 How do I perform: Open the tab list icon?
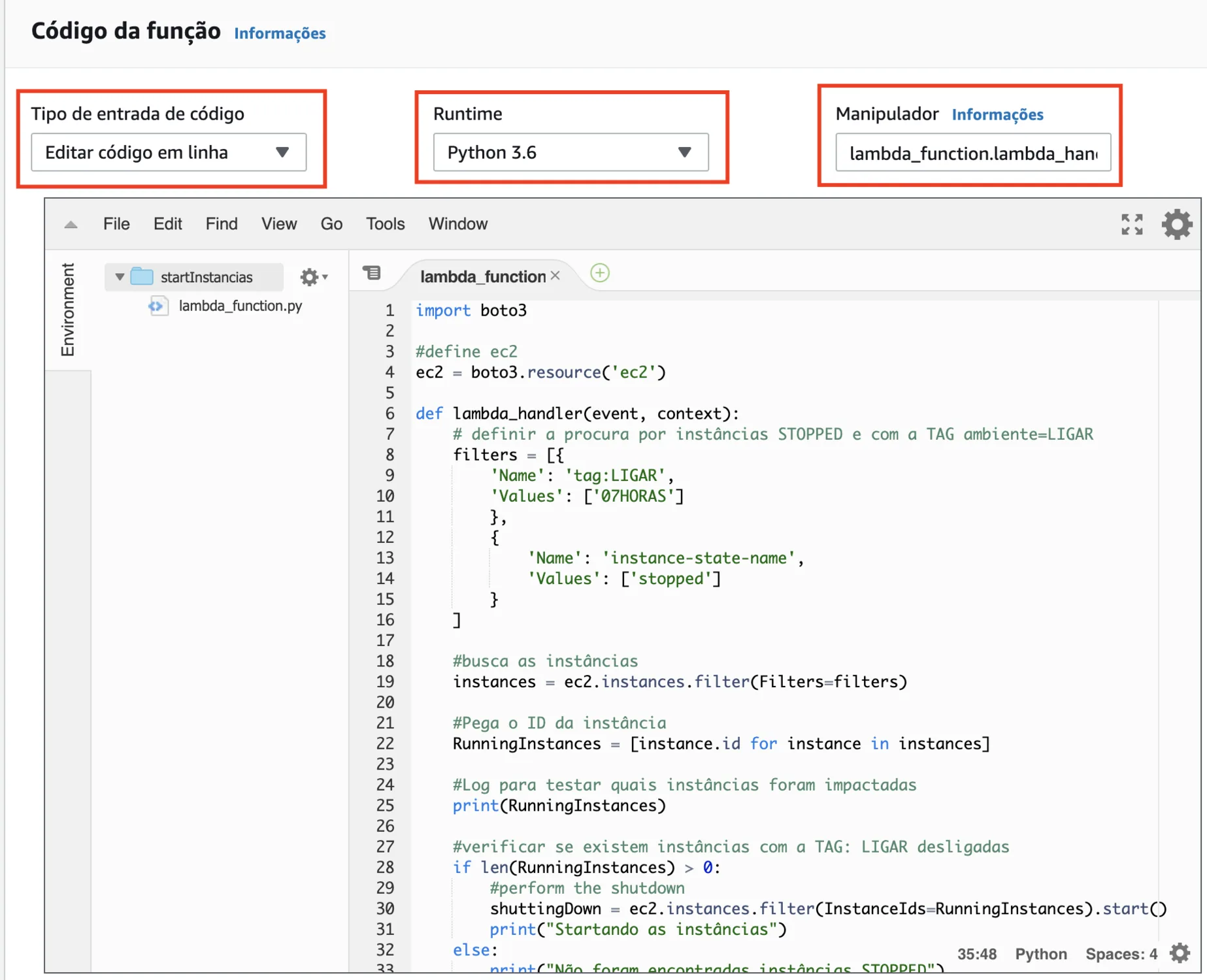(372, 272)
